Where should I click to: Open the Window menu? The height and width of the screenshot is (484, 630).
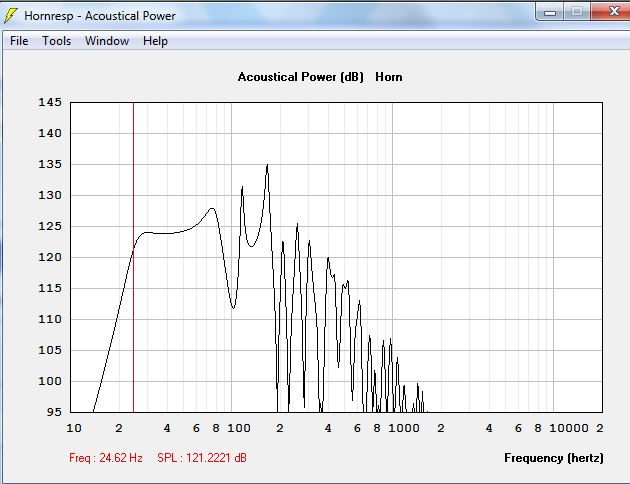tap(107, 41)
